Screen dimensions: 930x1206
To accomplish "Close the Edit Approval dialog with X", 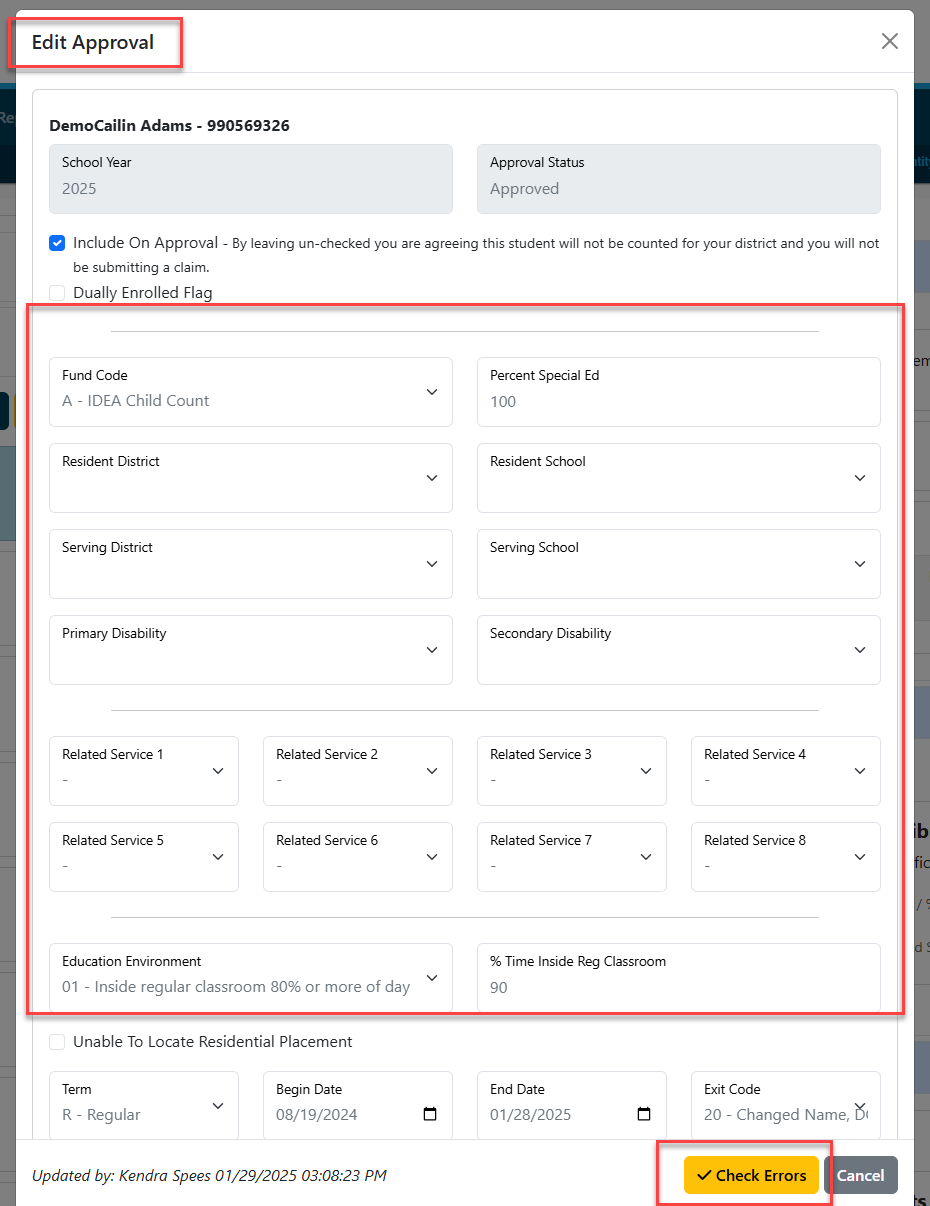I will click(889, 41).
